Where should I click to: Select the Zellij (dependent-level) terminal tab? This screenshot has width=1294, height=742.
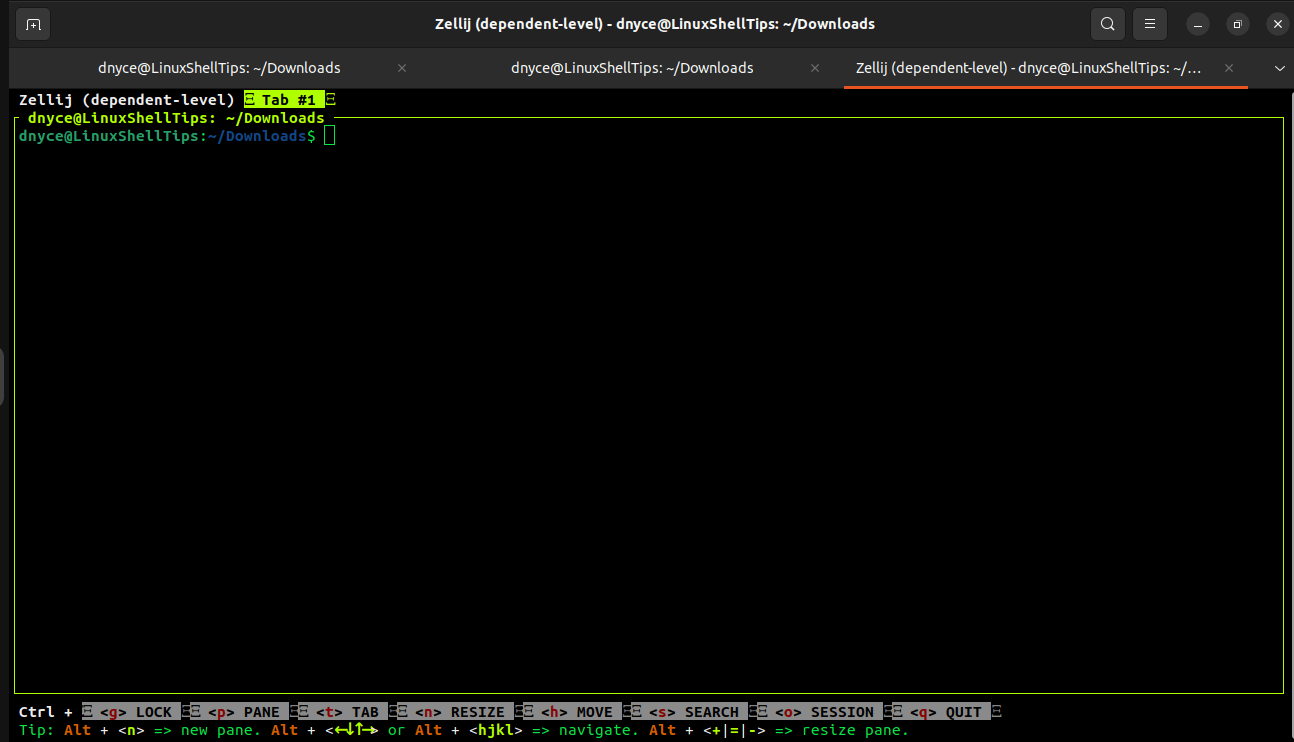point(1029,68)
